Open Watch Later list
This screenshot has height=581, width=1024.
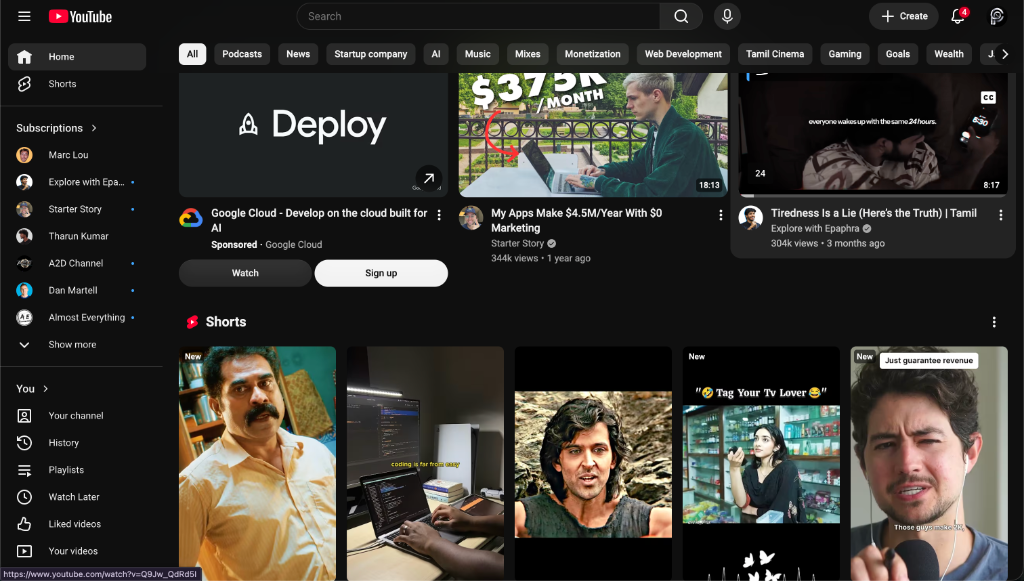coord(77,497)
